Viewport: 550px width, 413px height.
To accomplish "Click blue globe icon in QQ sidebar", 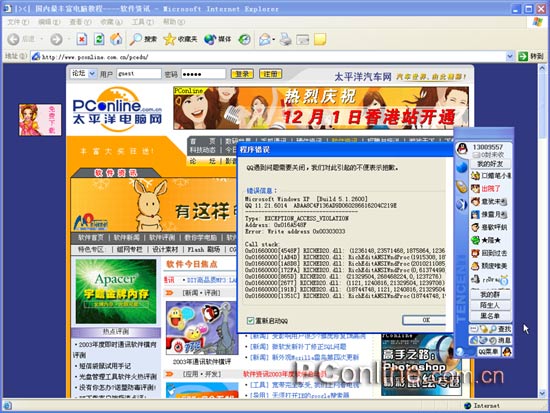I will [x=462, y=167].
